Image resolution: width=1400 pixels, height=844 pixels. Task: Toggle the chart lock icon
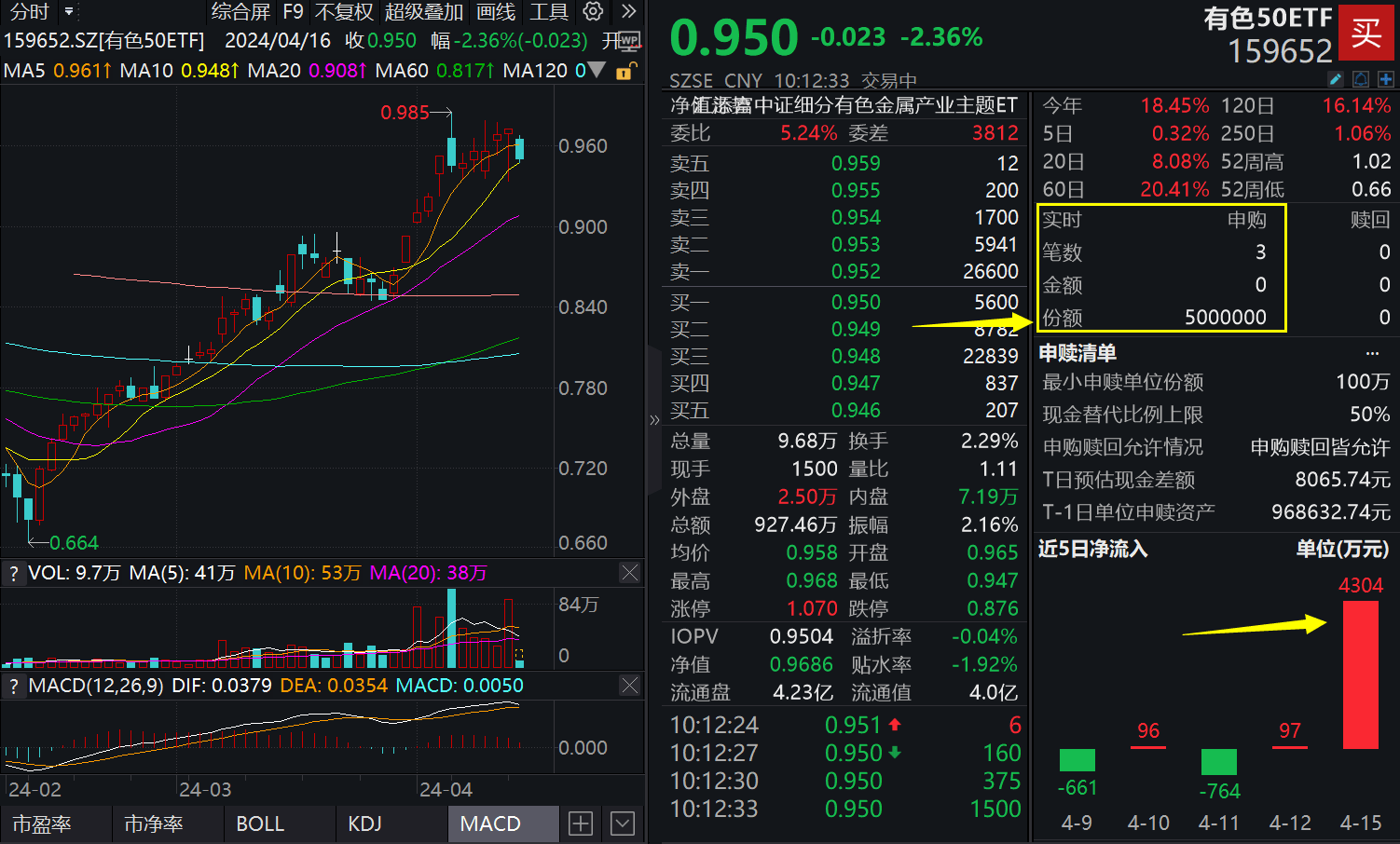click(x=626, y=71)
